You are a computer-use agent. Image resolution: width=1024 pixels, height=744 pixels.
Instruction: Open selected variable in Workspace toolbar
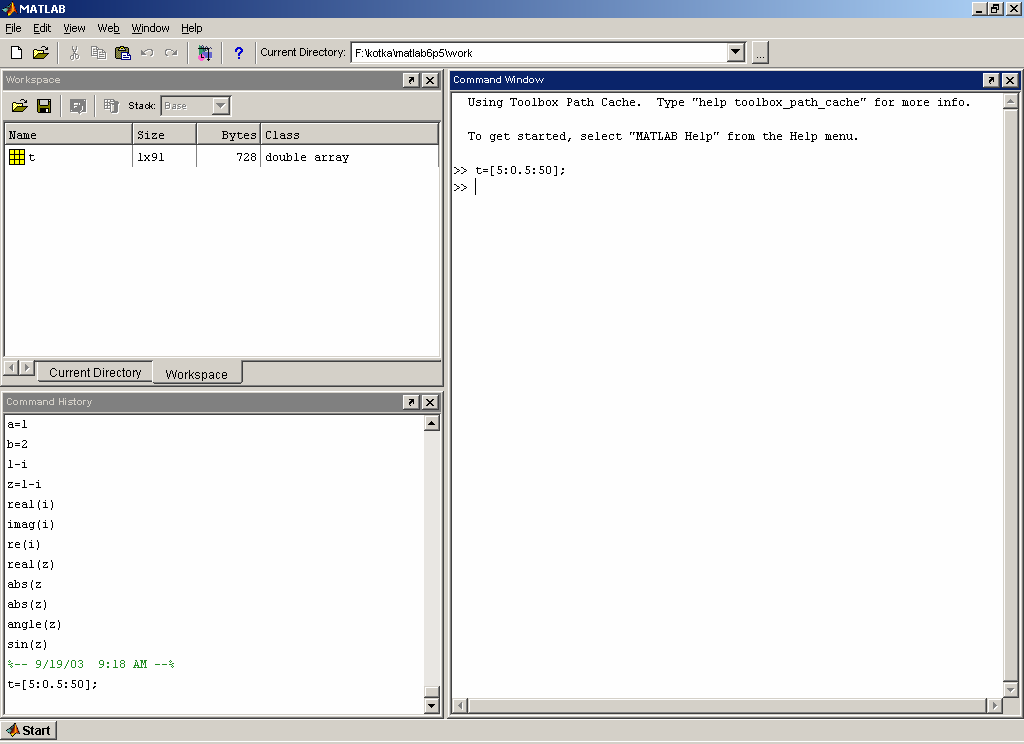[x=78, y=106]
